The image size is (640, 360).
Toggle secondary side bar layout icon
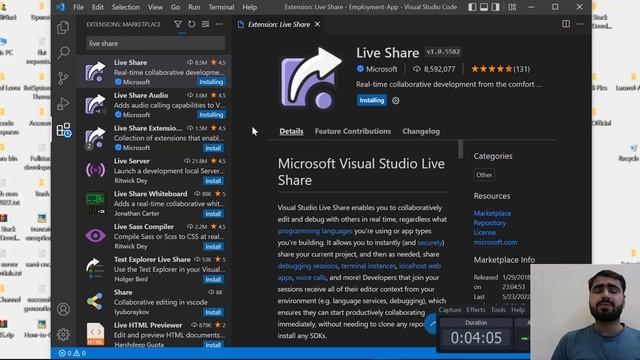pos(496,7)
